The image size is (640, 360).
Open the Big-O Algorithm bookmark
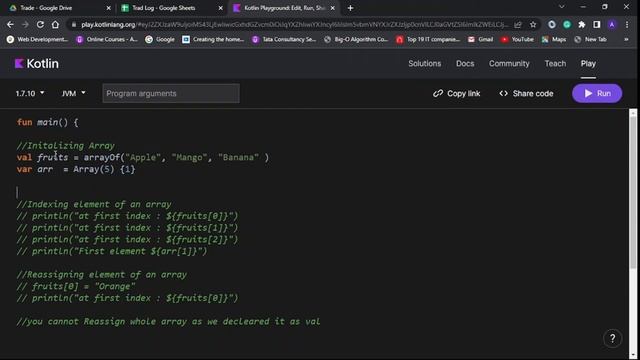click(356, 39)
